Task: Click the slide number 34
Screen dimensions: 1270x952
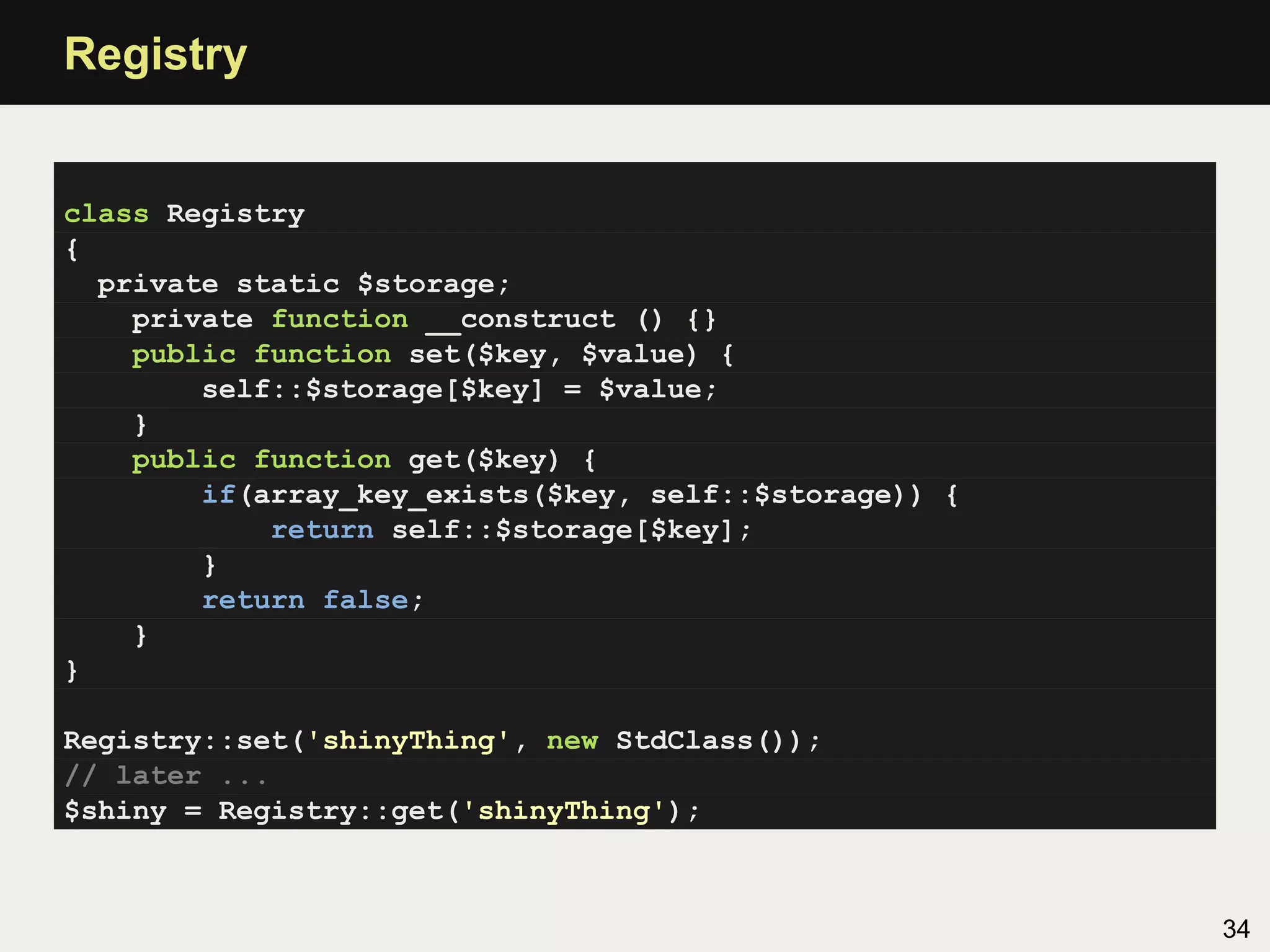Action: coord(1235,928)
